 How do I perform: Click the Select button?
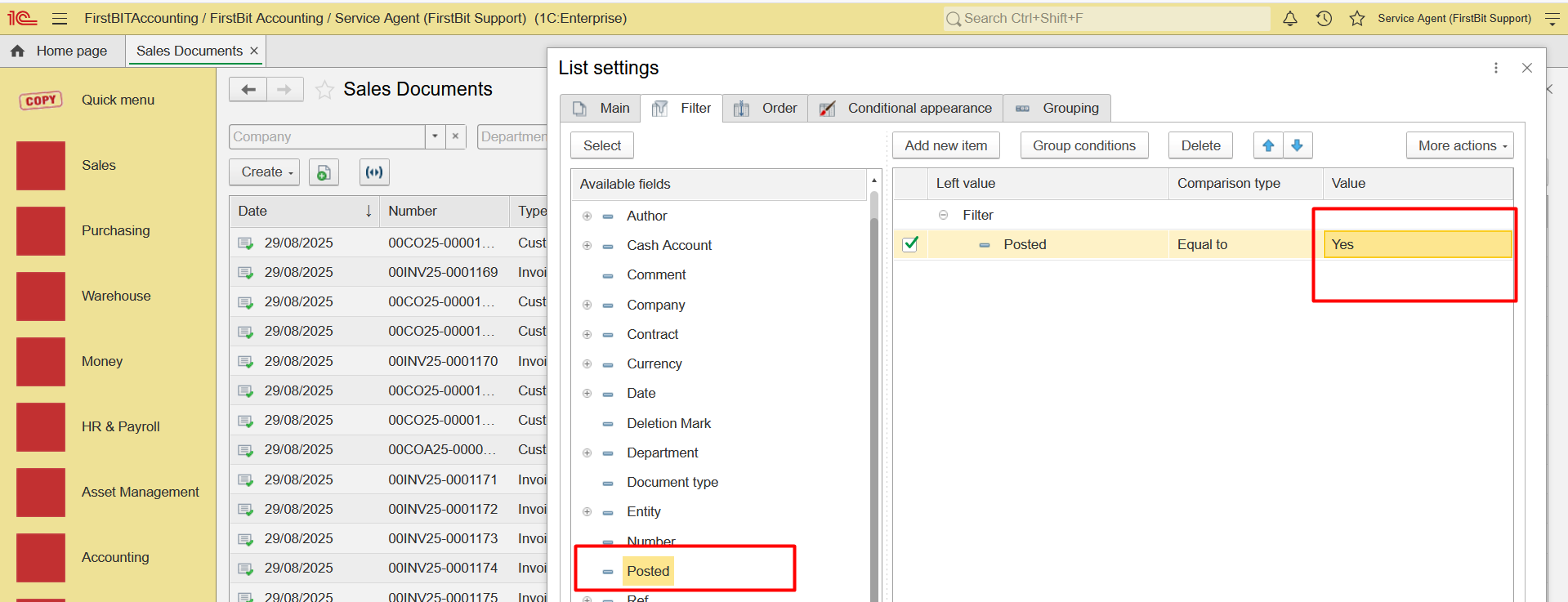click(602, 145)
